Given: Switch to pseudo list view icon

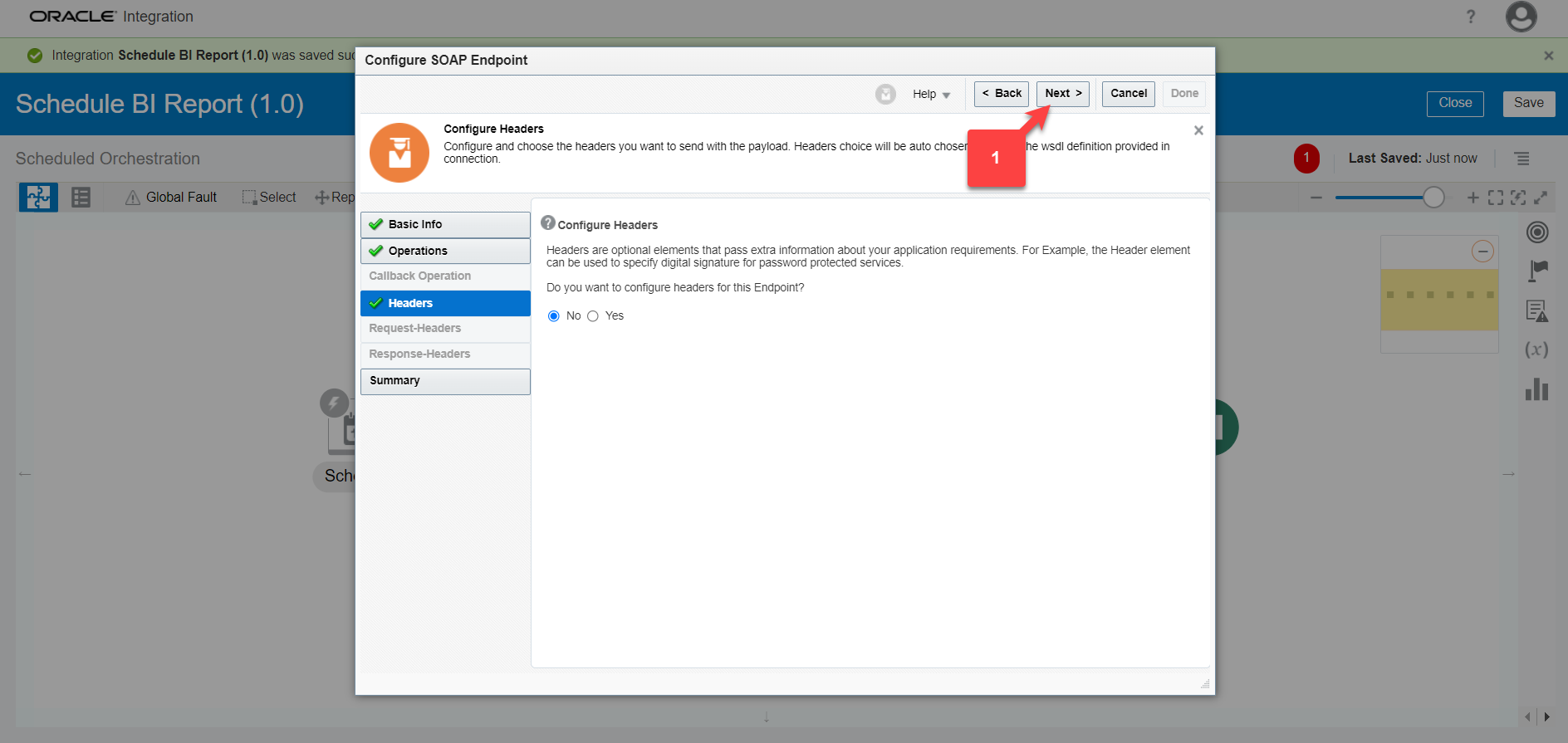Looking at the screenshot, I should point(81,198).
